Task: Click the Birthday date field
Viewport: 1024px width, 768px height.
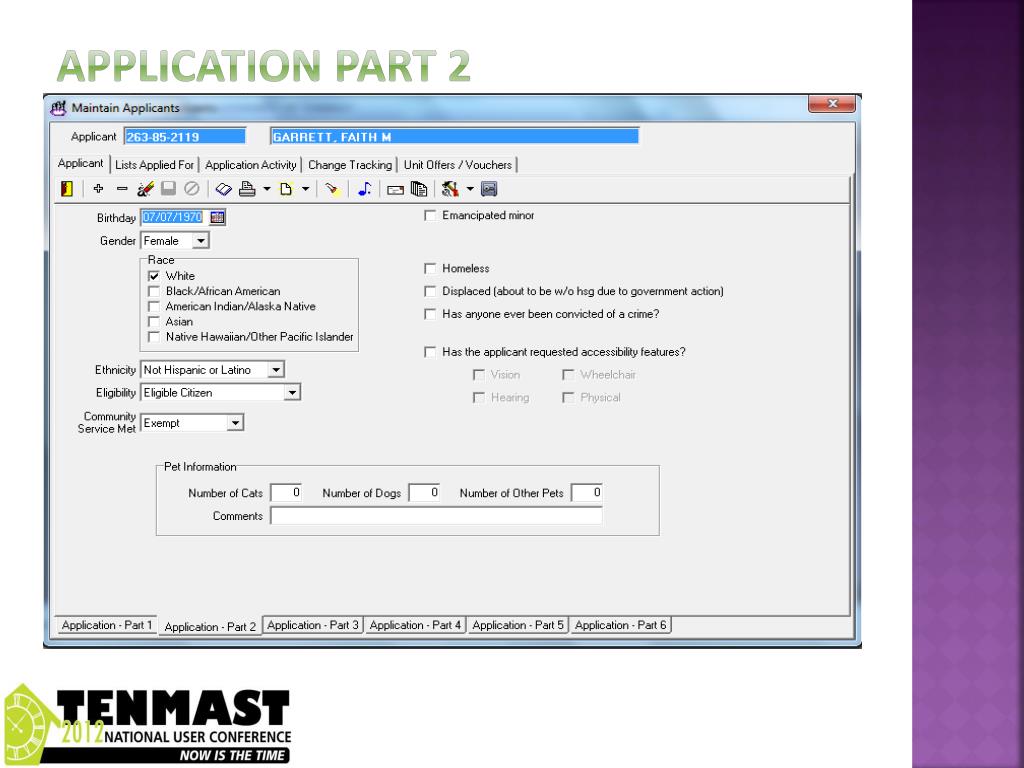Action: tap(174, 217)
